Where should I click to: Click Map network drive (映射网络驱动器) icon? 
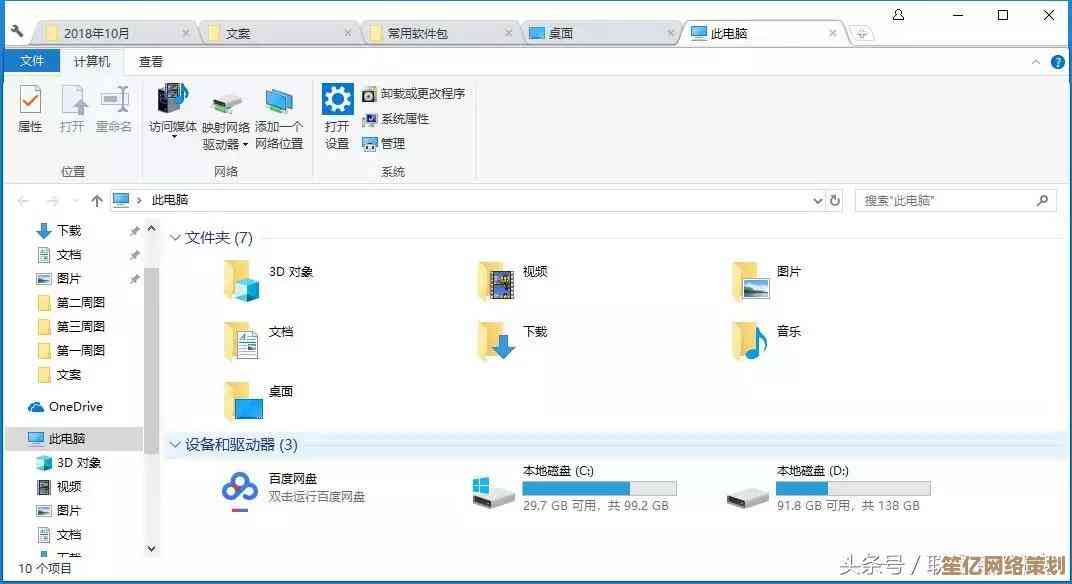tap(226, 103)
